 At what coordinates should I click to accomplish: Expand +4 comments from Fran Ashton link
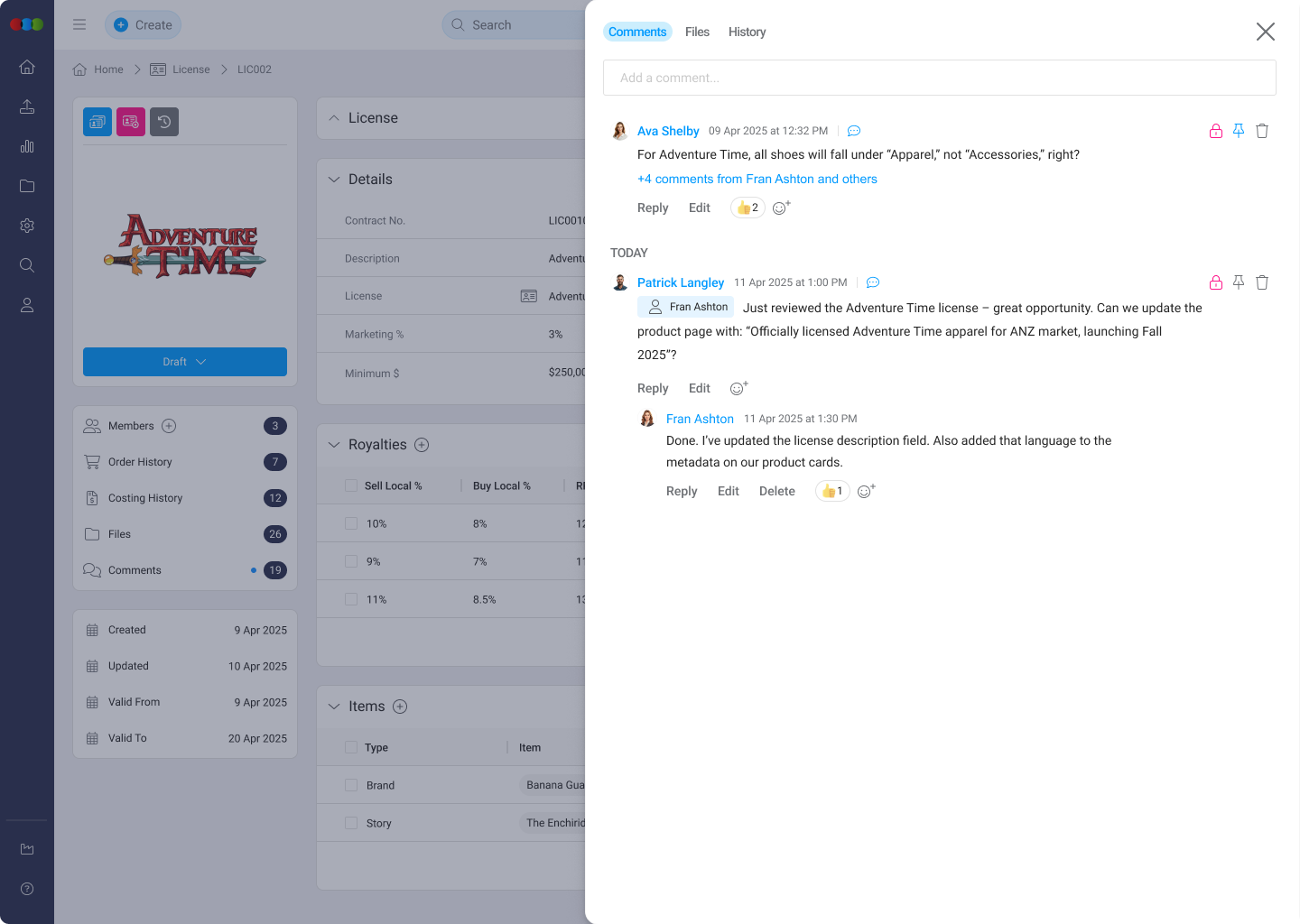757,179
